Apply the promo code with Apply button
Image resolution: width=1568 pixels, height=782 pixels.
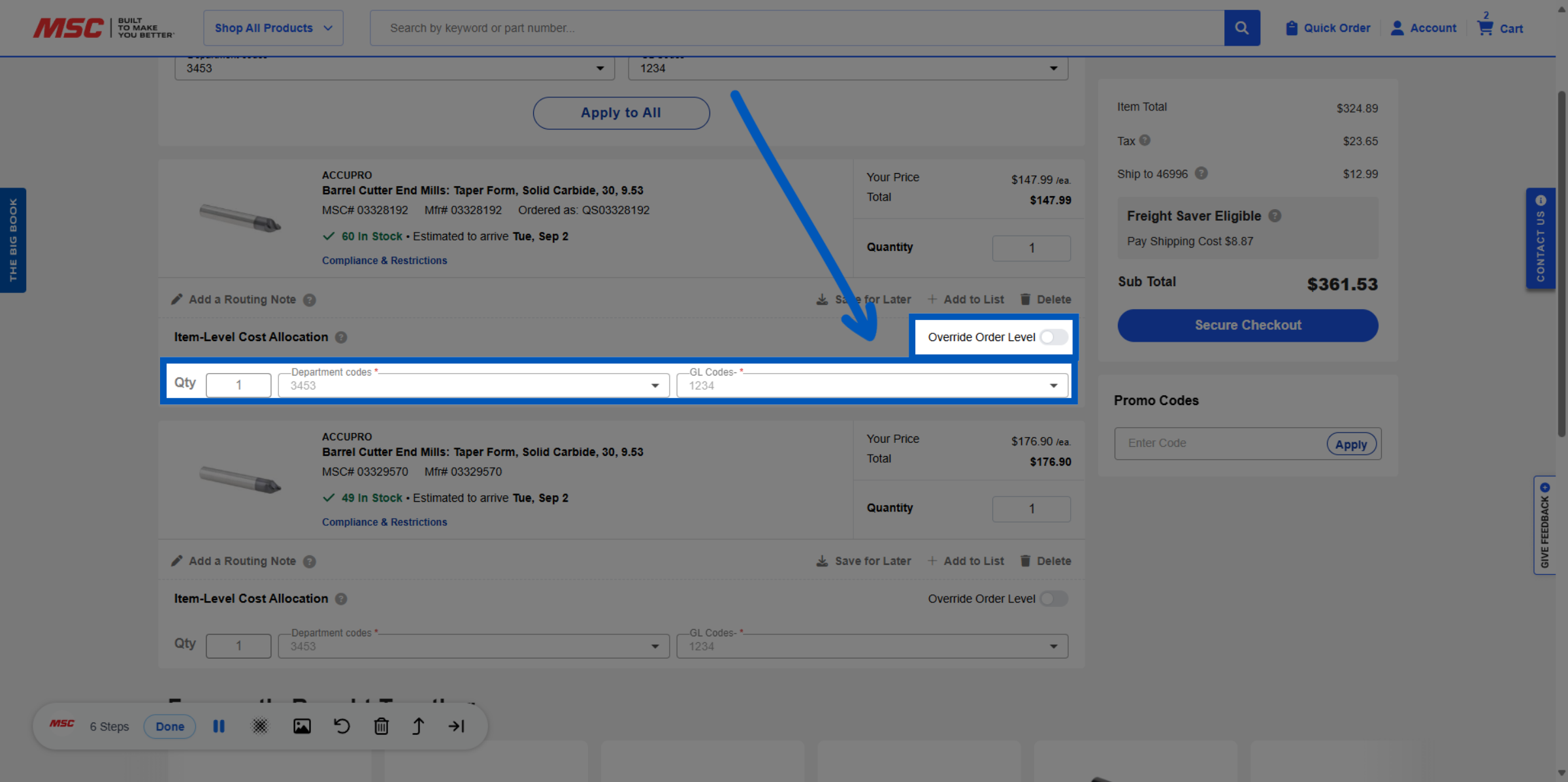point(1351,444)
